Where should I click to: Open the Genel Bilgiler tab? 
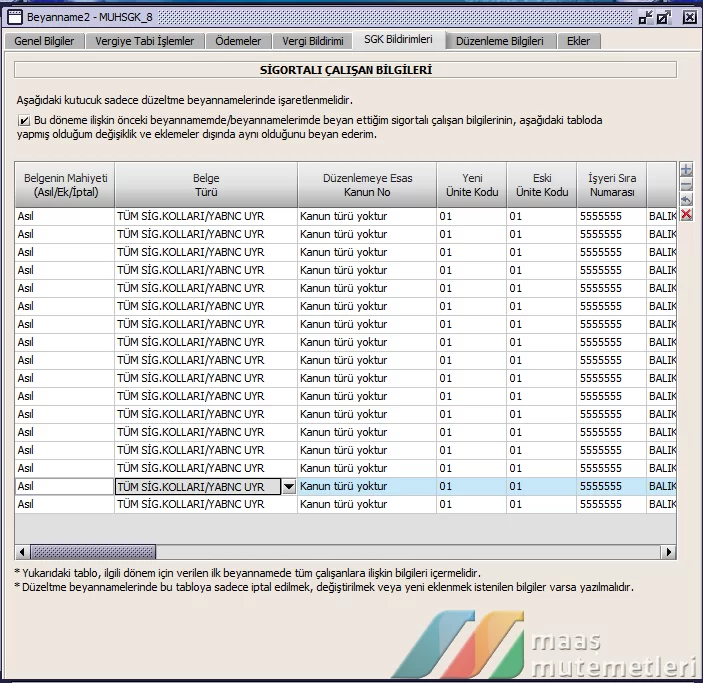tap(44, 41)
